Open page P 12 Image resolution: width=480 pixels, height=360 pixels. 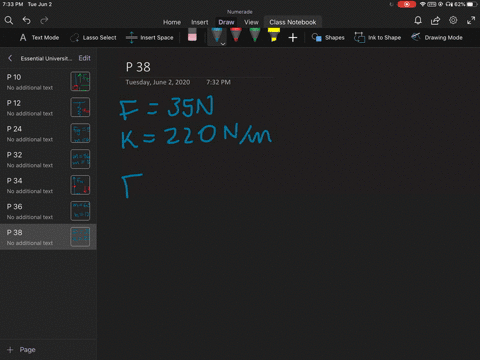[48, 107]
